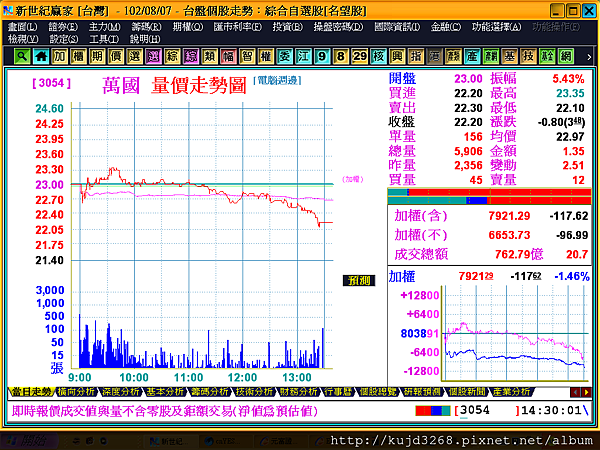Open the 國際資訊(I) menu
Viewport: 600px width, 450px height.
pos(397,27)
